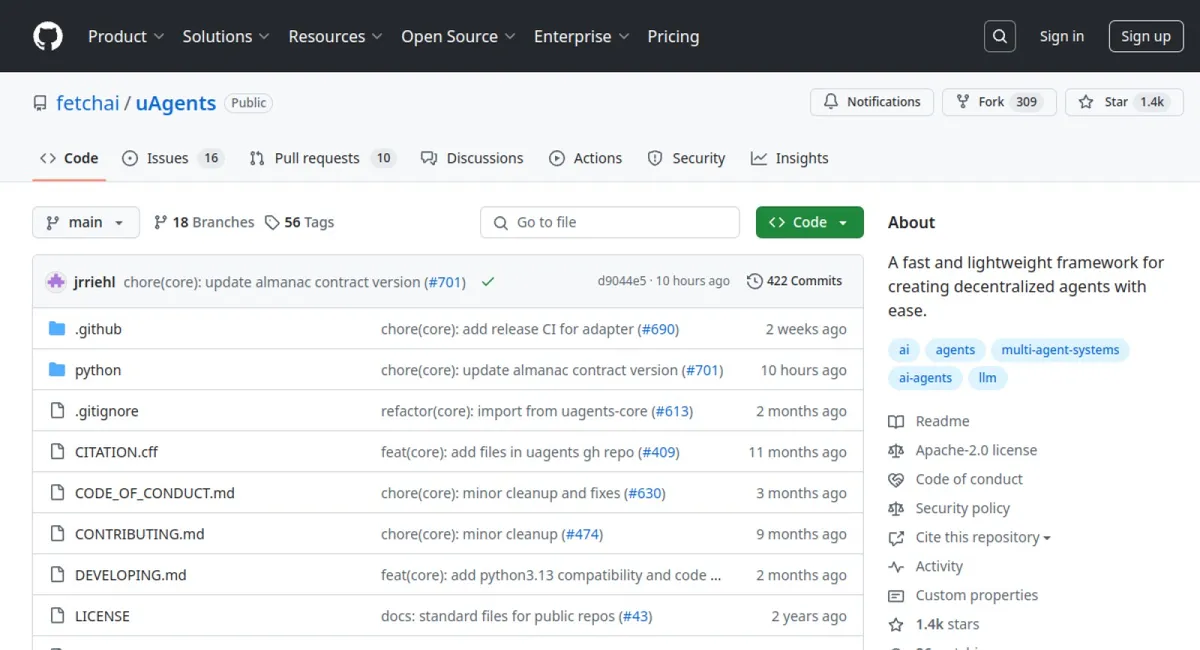Open the fetchai owner link

coord(88,103)
